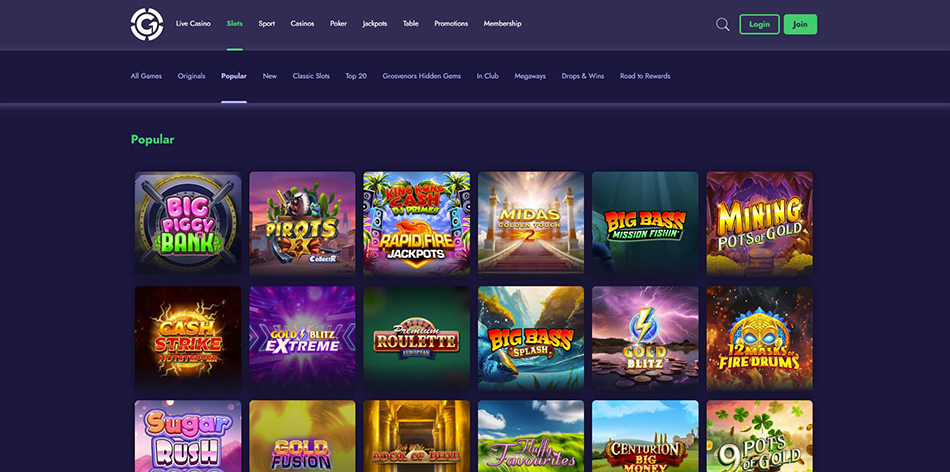Open the Megaways tab
This screenshot has height=472, width=950.
[530, 76]
